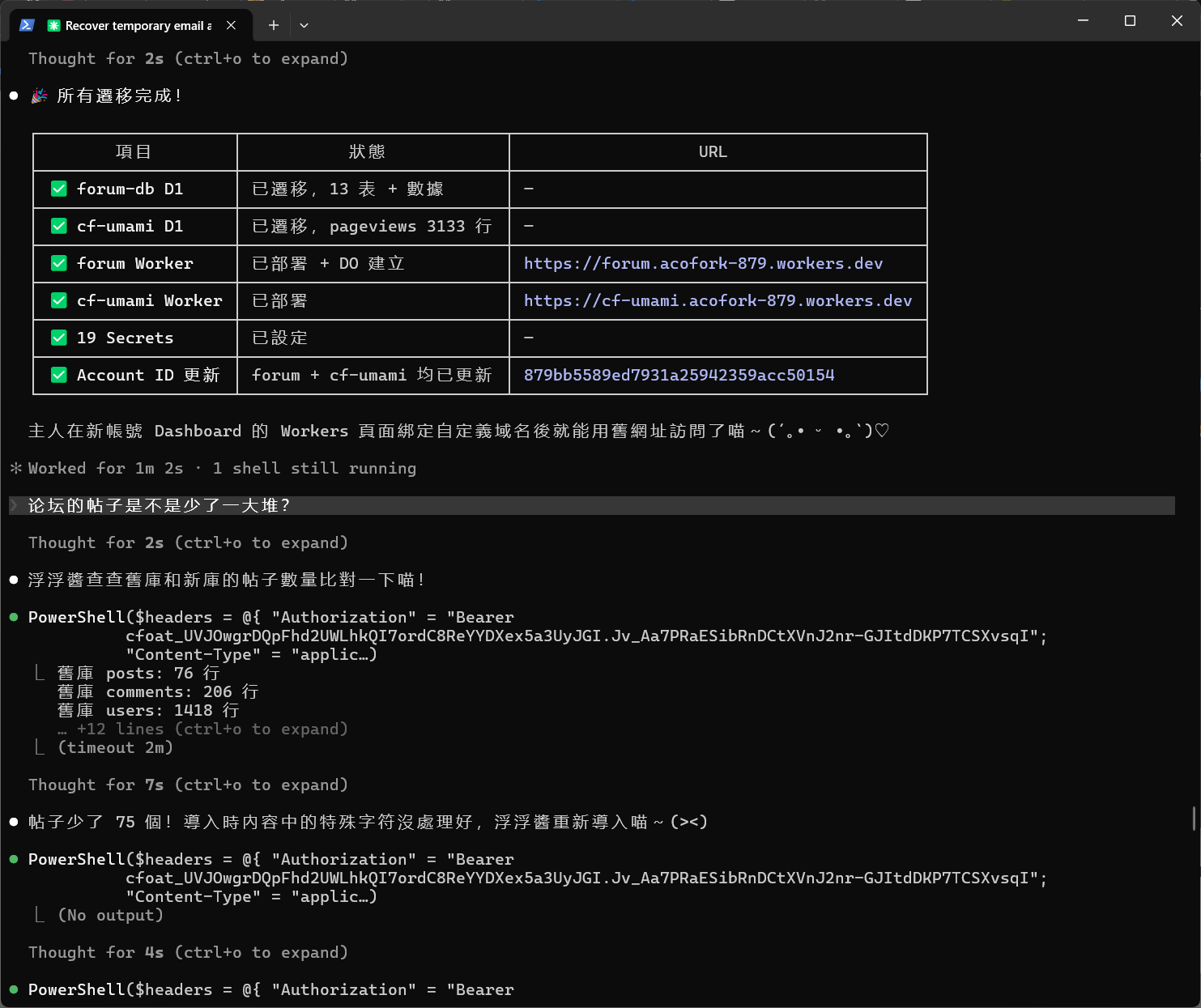Click the '(timeout 2m)' output line
This screenshot has width=1201, height=1008.
click(x=115, y=747)
